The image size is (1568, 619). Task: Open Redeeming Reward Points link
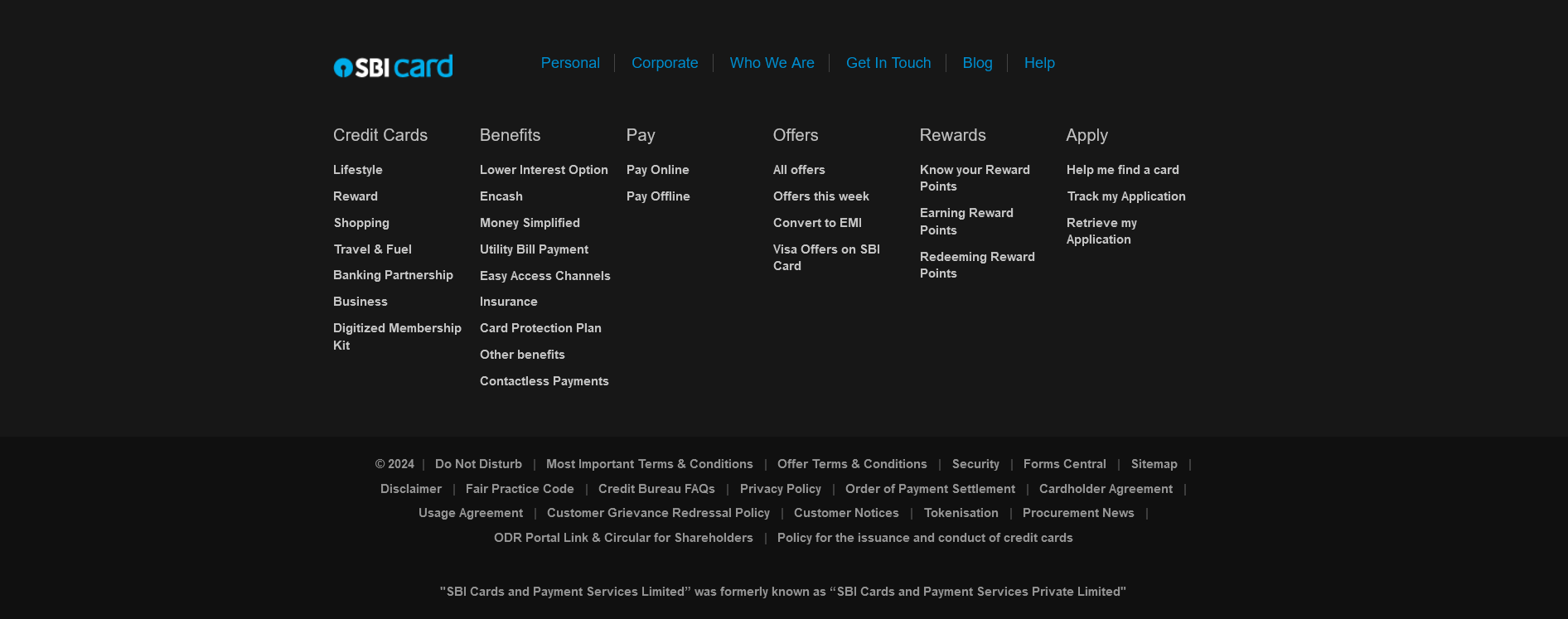coord(977,265)
